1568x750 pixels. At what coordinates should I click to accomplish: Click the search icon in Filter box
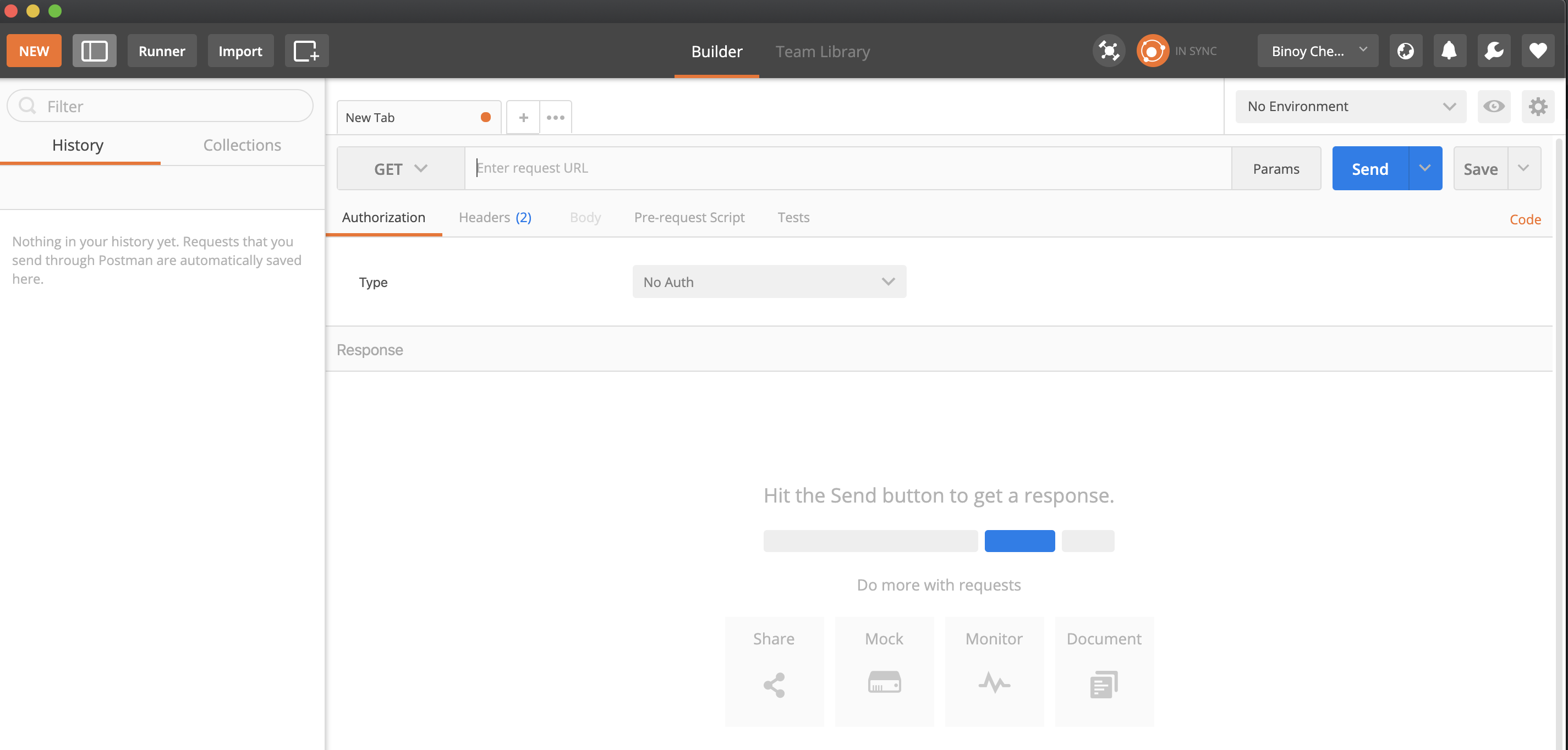pyautogui.click(x=28, y=106)
